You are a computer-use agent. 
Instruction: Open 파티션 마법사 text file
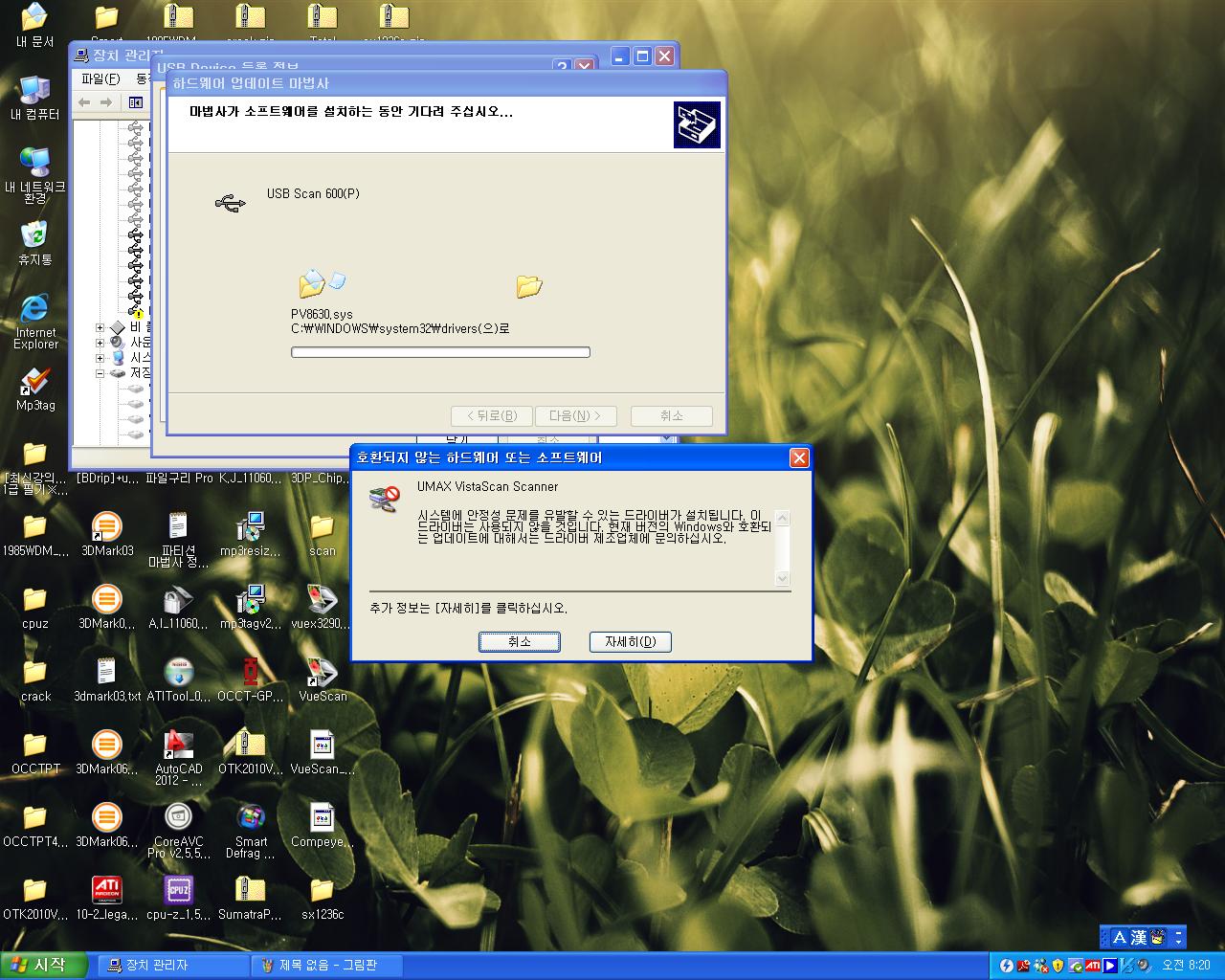click(x=178, y=540)
